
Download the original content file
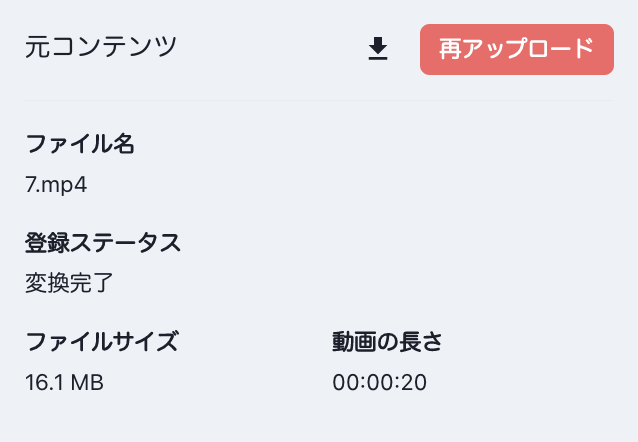point(377,49)
